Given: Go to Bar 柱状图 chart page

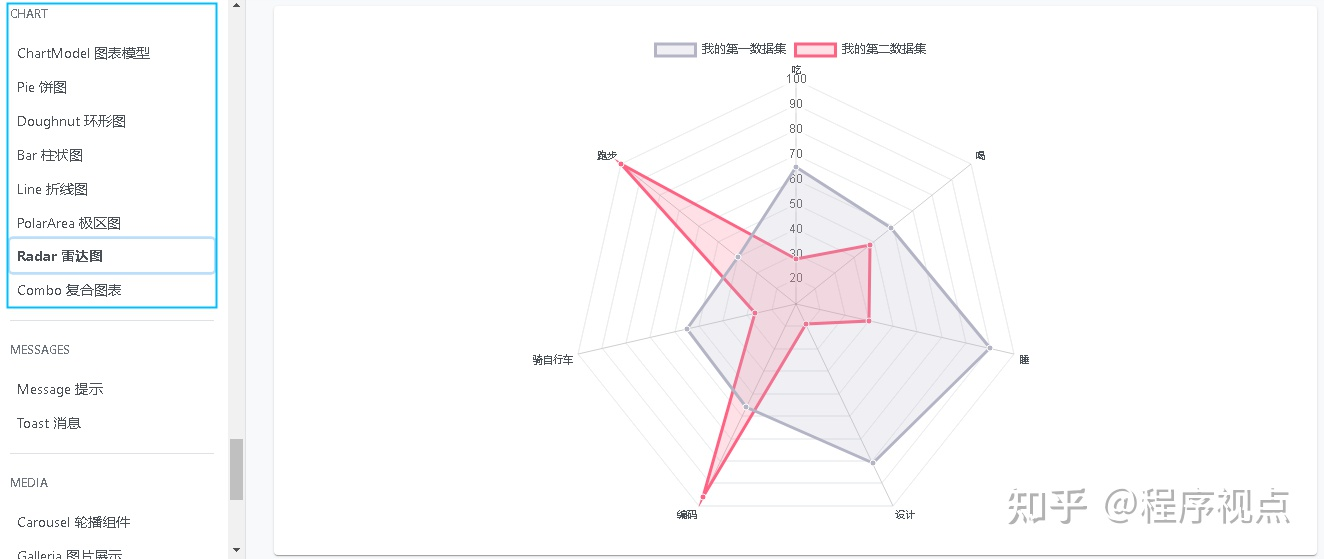Looking at the screenshot, I should 50,155.
